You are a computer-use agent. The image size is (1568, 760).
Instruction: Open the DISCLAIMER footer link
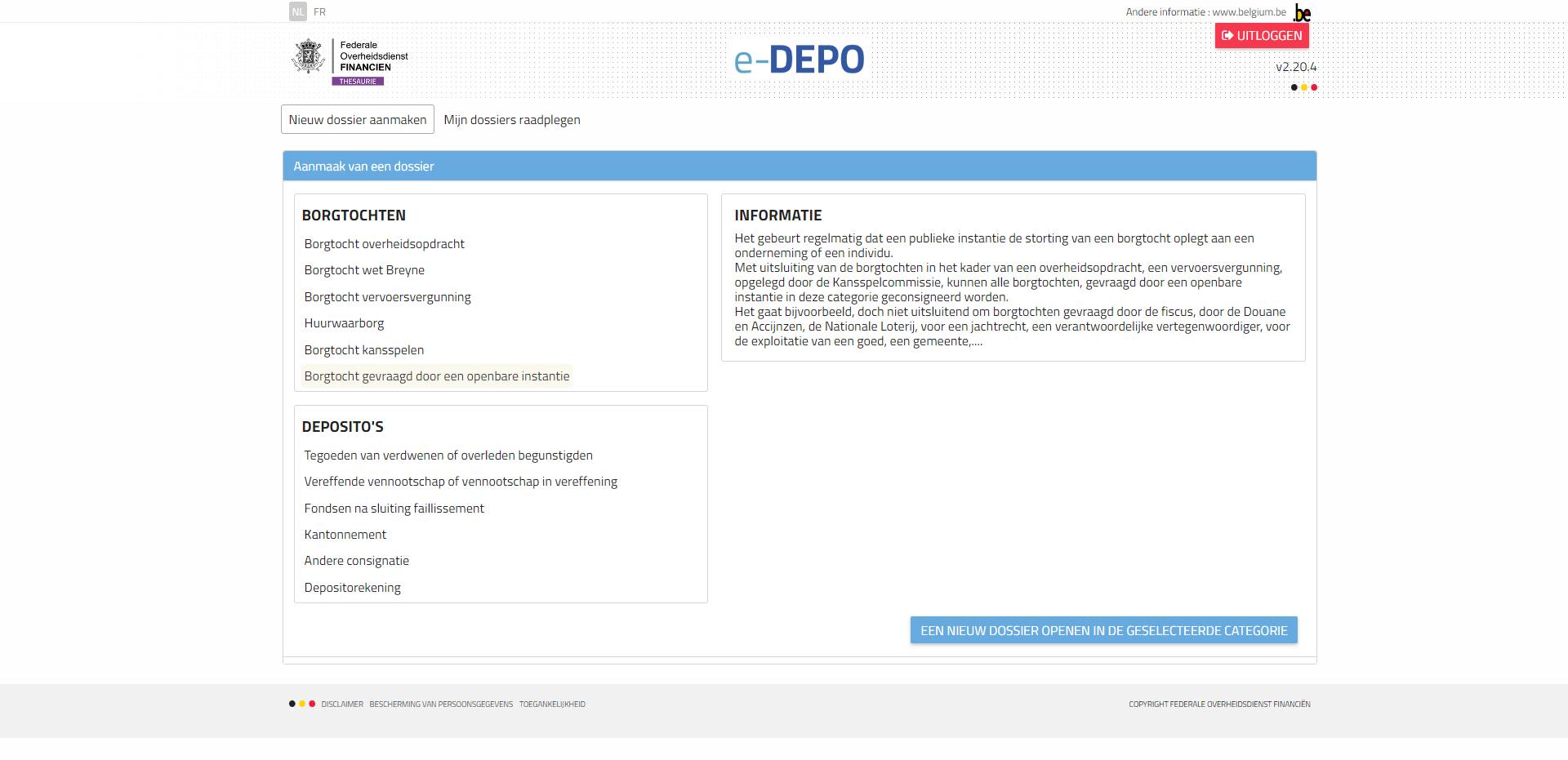pos(341,704)
